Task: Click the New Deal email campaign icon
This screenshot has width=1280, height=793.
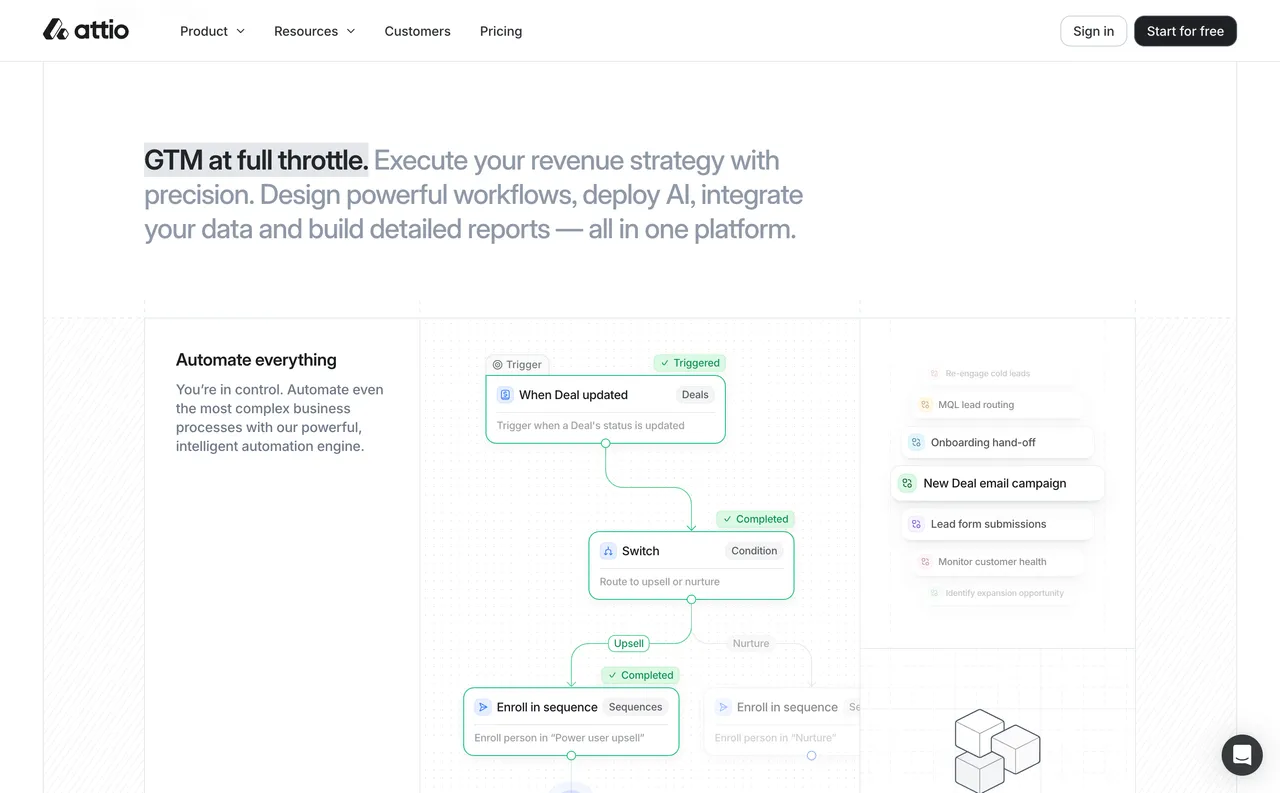Action: 907,483
